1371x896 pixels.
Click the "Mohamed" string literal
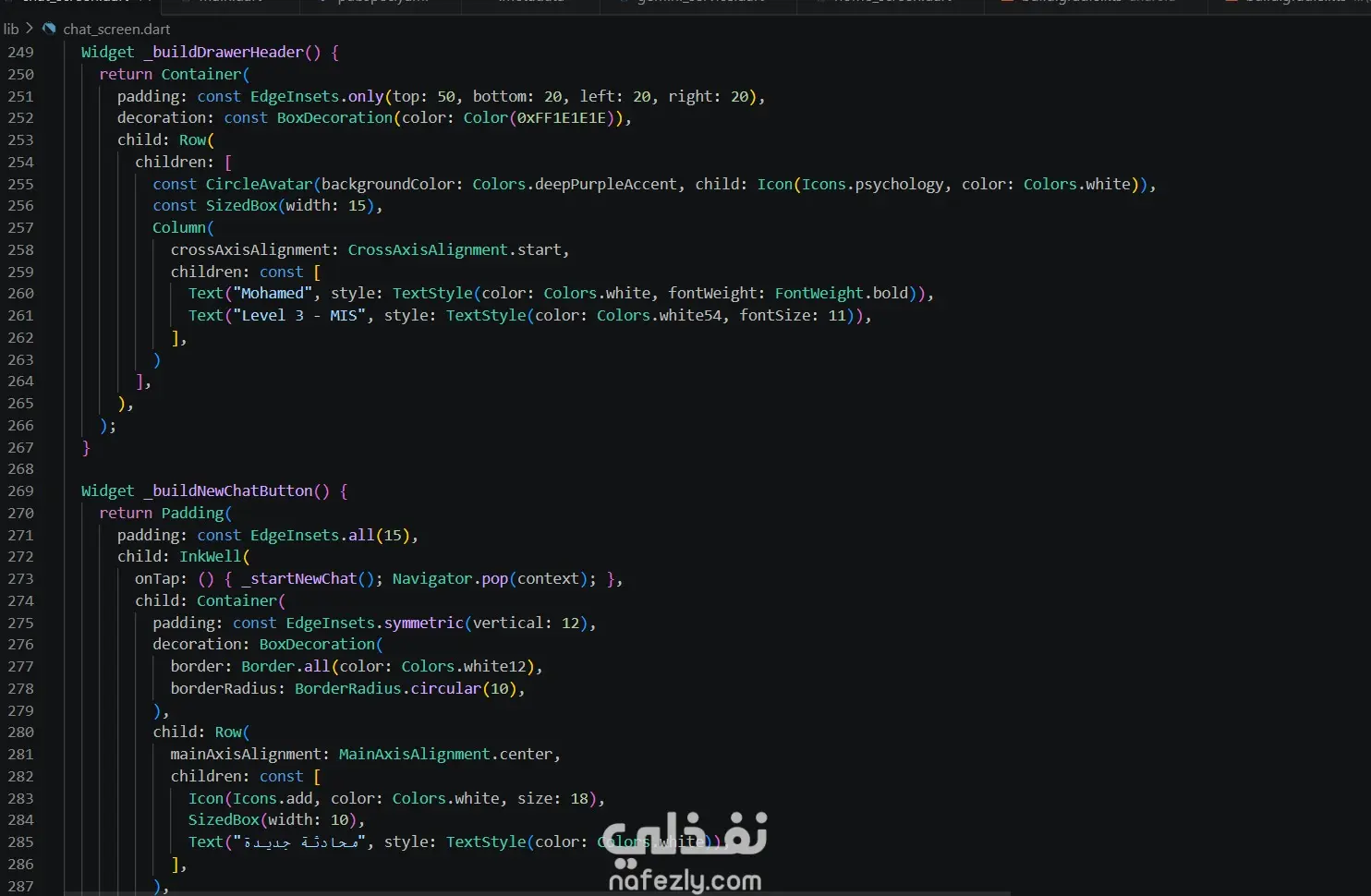point(273,293)
